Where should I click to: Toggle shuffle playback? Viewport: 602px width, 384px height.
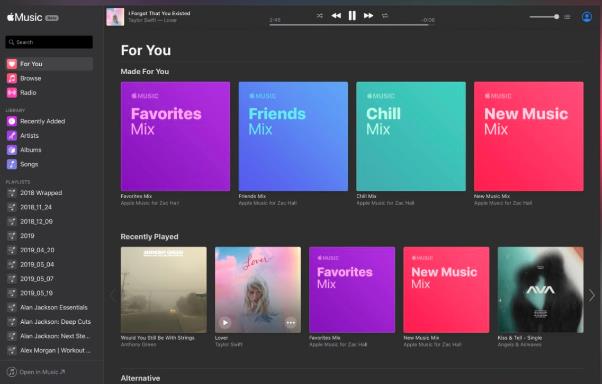[x=320, y=16]
